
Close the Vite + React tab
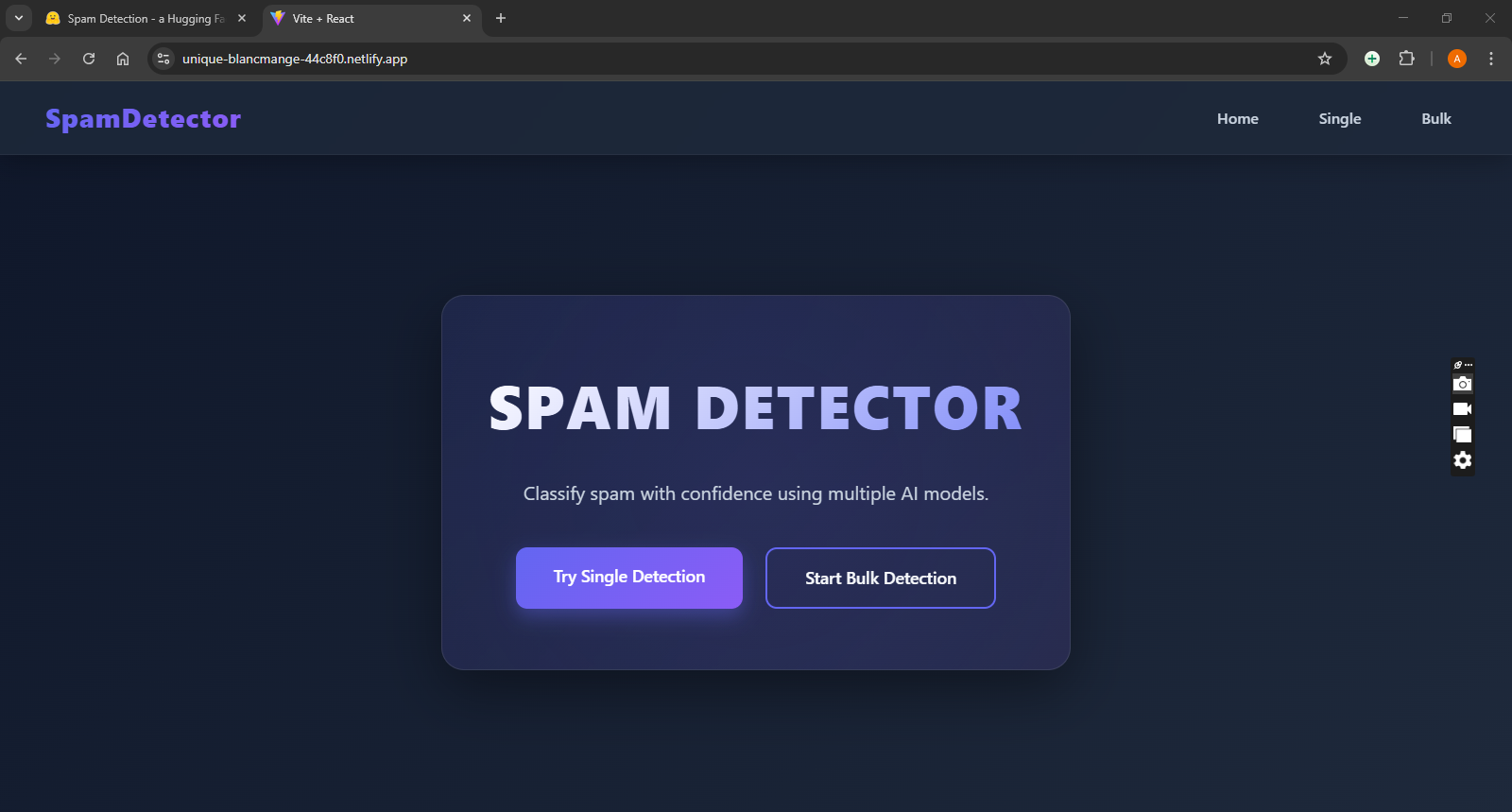tap(467, 18)
